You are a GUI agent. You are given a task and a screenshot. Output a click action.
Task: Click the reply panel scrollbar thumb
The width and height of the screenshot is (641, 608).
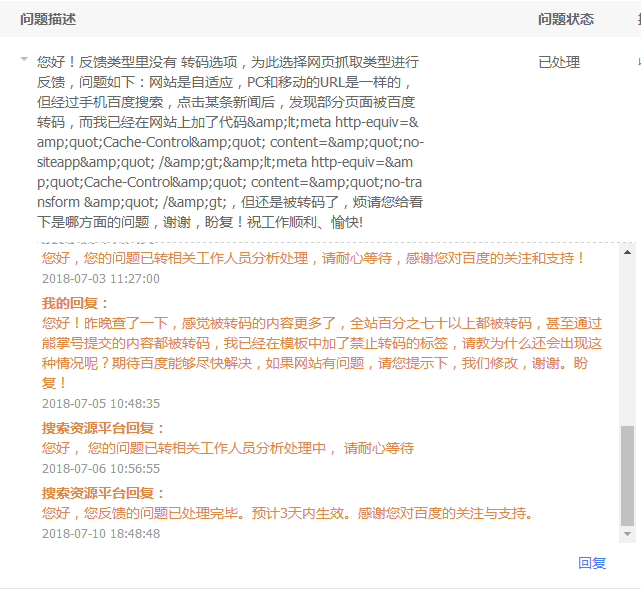[x=628, y=476]
